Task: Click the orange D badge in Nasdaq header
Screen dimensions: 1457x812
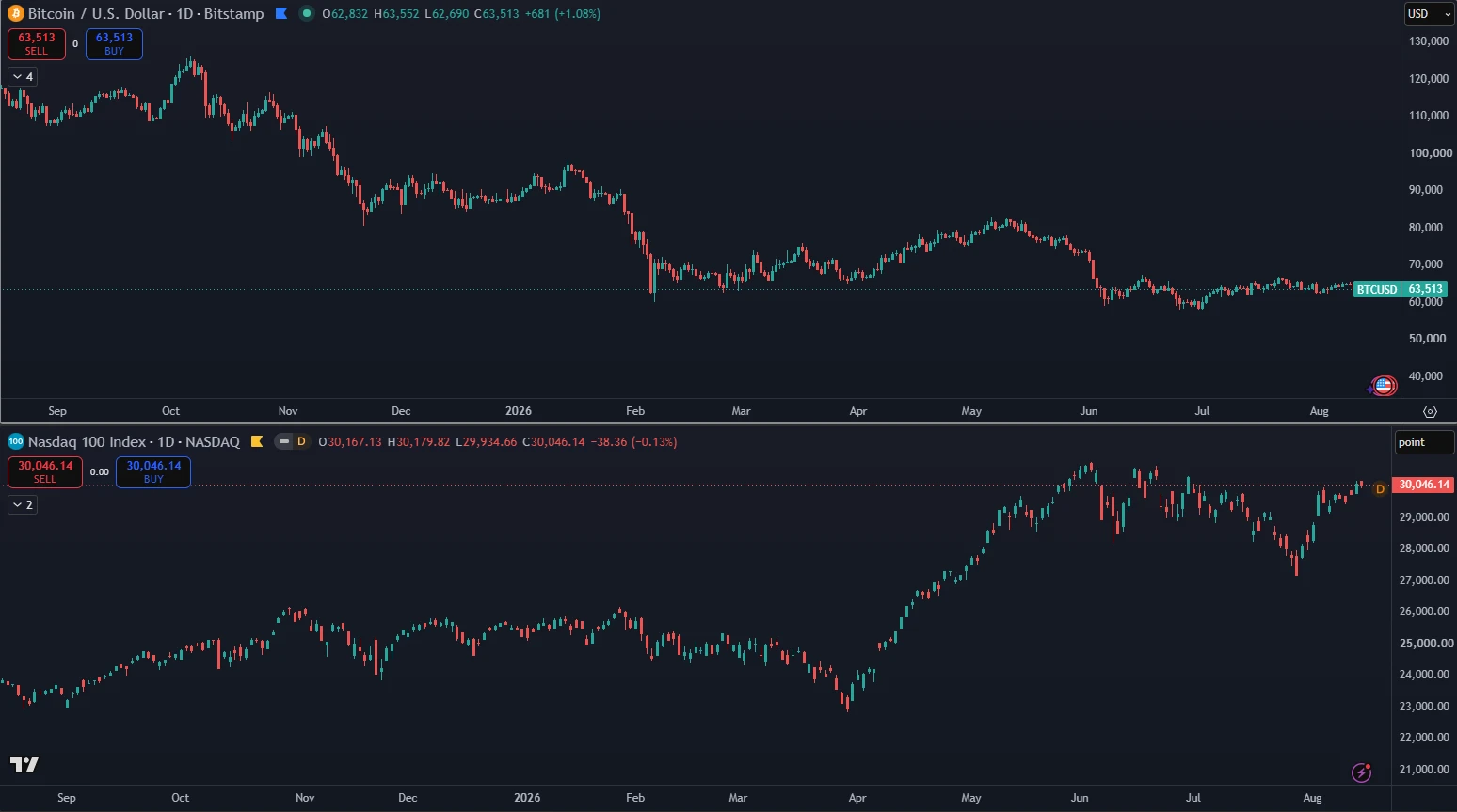Action: coord(301,442)
